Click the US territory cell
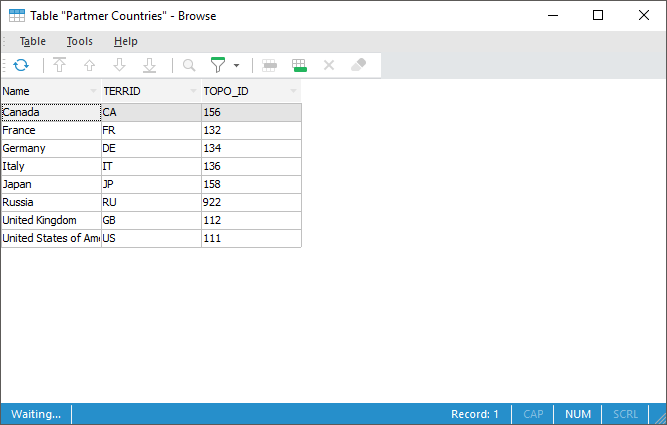Image resolution: width=667 pixels, height=425 pixels. (x=151, y=238)
